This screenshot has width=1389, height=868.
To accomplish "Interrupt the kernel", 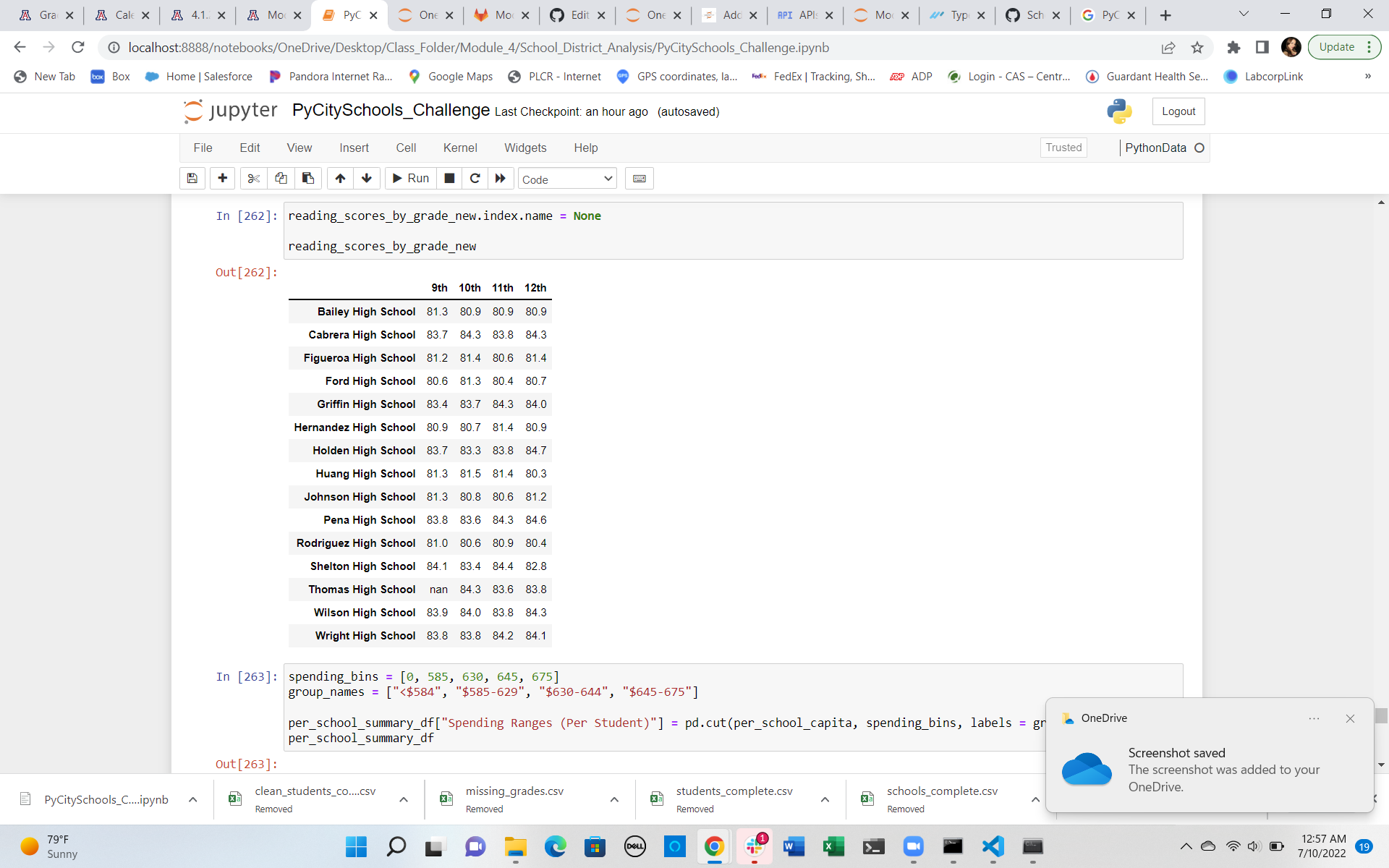I will coord(449,179).
